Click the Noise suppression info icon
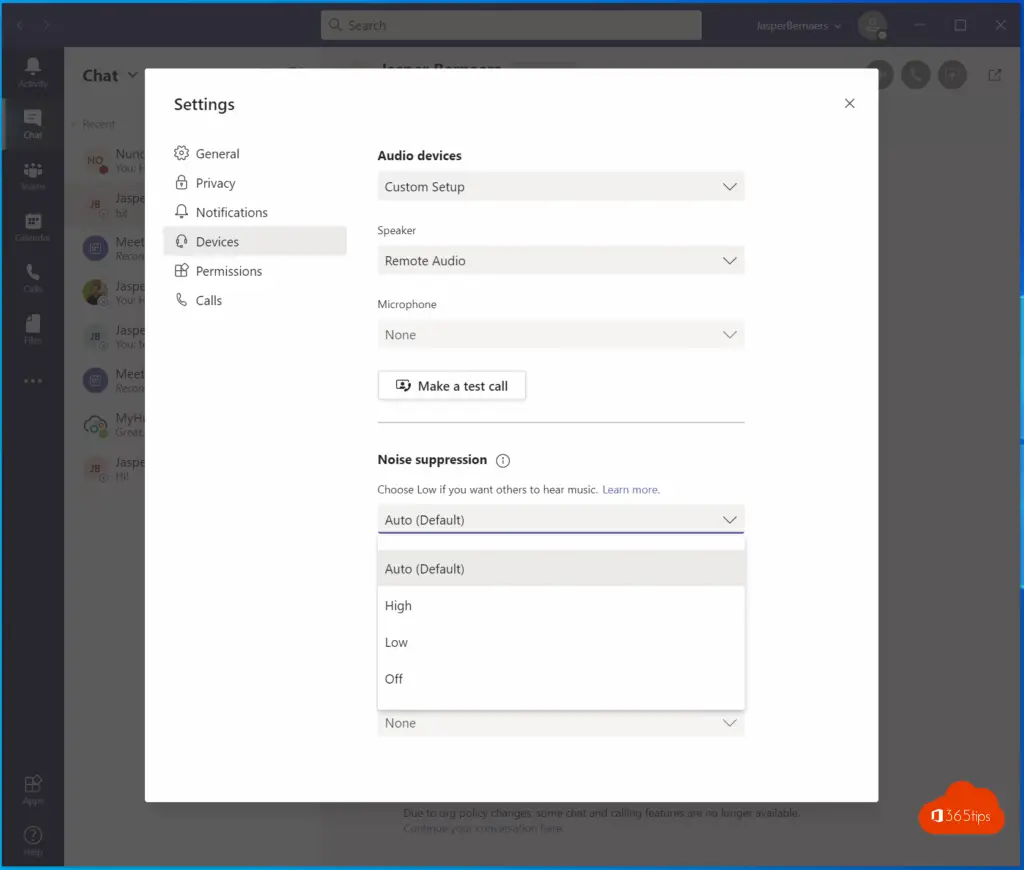This screenshot has width=1024, height=870. (502, 460)
